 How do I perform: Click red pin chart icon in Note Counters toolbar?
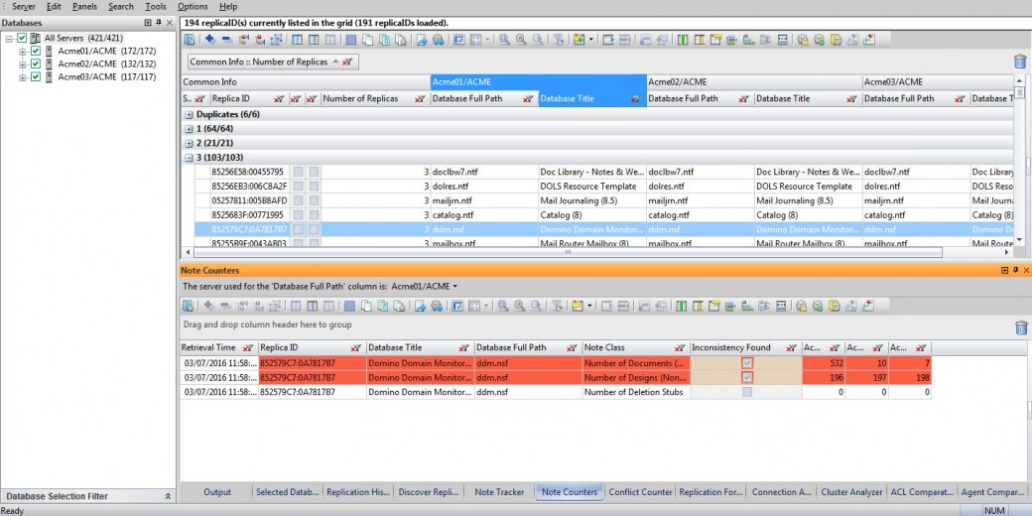(x=869, y=305)
